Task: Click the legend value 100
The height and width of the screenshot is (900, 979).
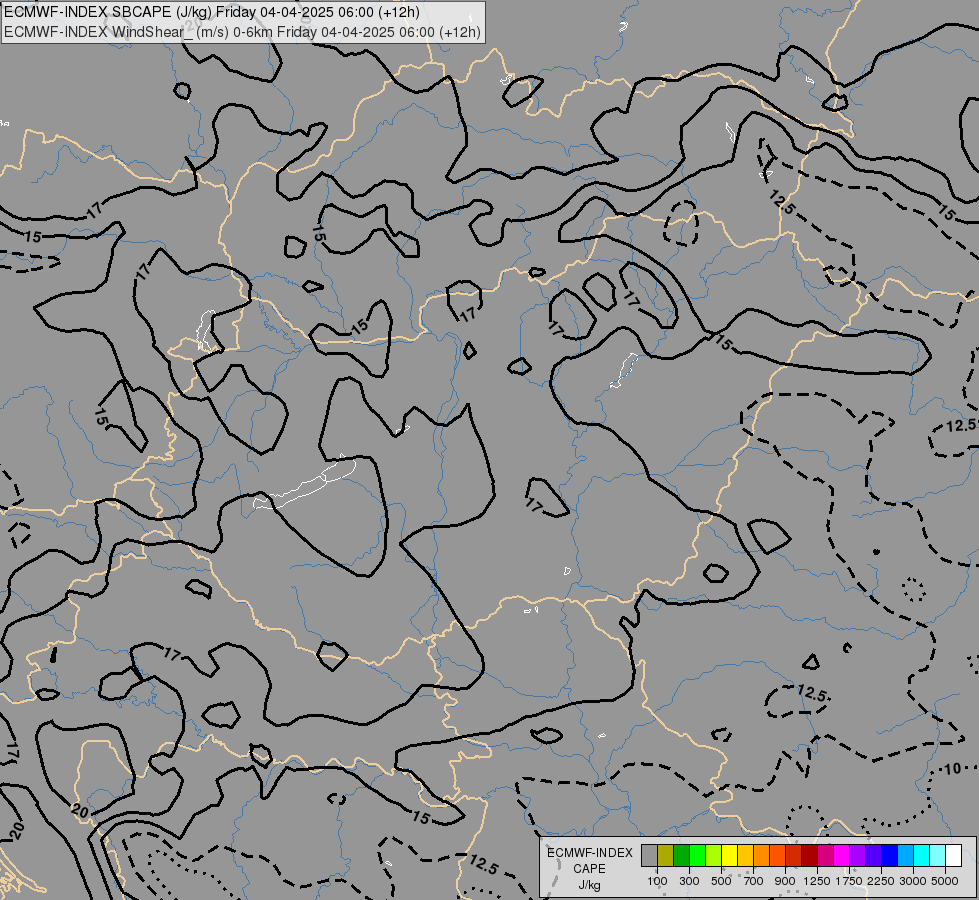Action: pos(657,881)
